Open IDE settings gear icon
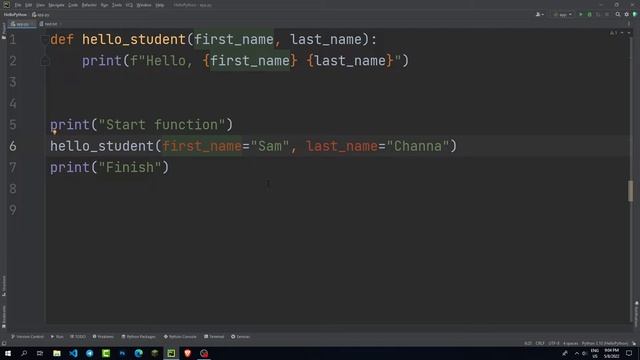640x360 pixels. click(x=627, y=15)
